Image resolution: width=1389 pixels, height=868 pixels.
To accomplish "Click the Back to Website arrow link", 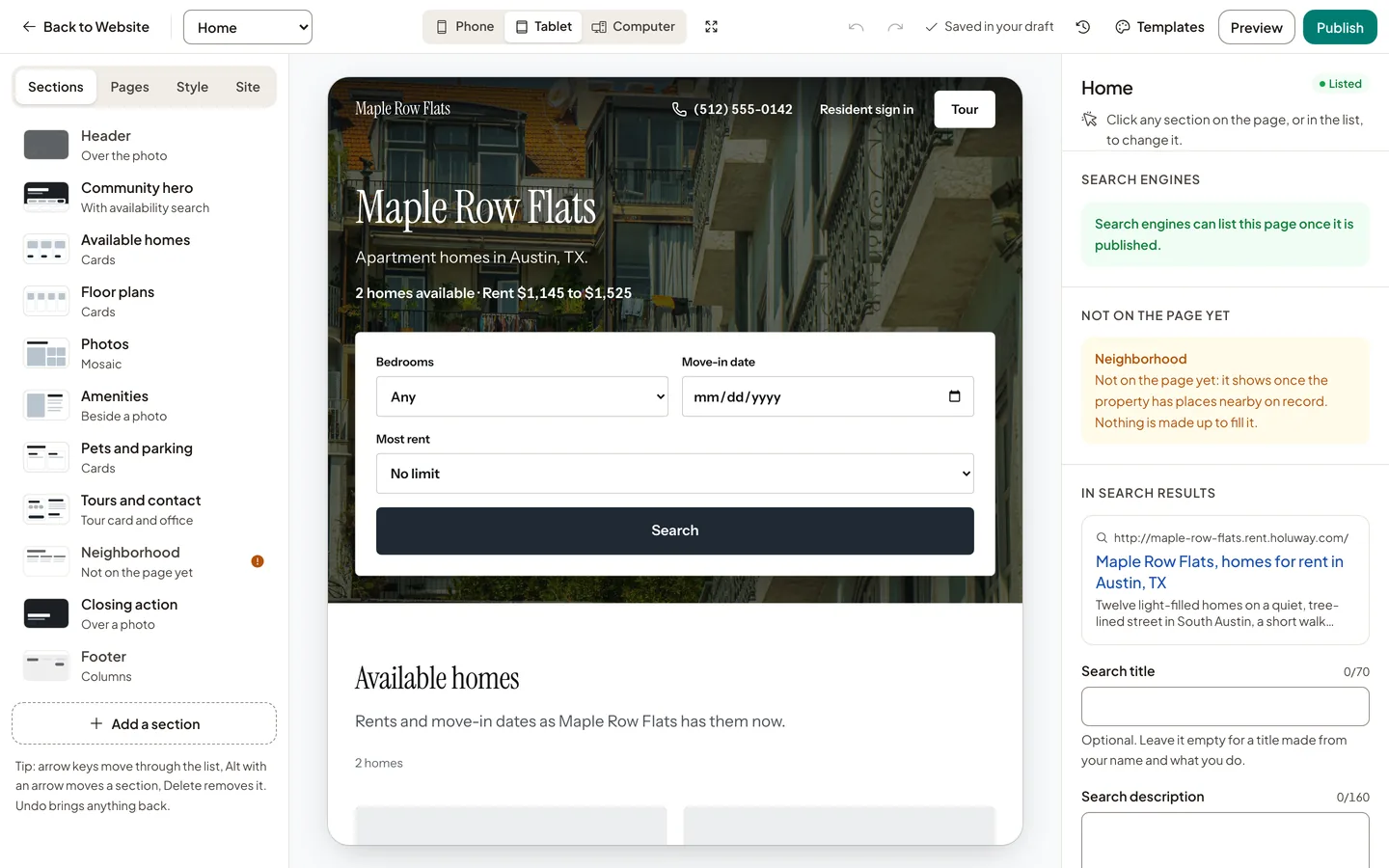I will 86,27.
